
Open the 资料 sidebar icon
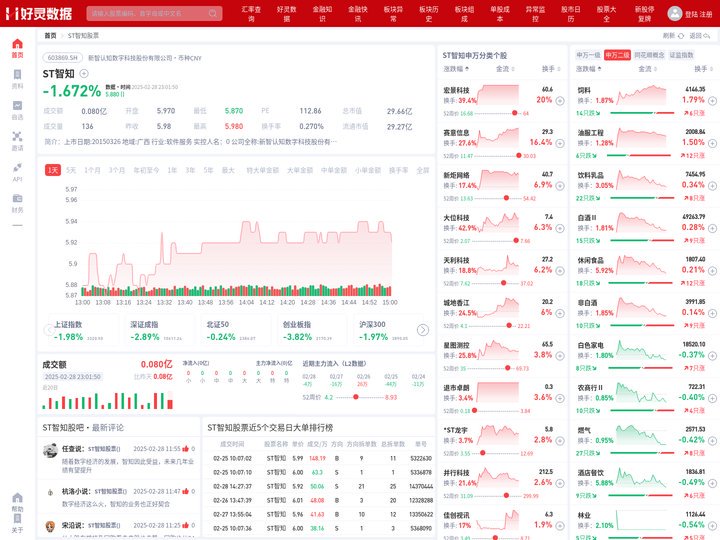pos(17,75)
